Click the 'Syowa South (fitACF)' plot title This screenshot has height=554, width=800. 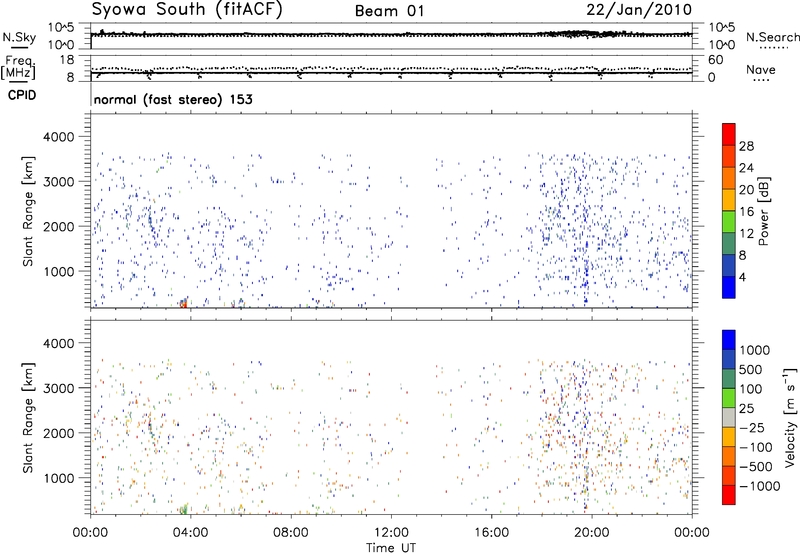(187, 9)
